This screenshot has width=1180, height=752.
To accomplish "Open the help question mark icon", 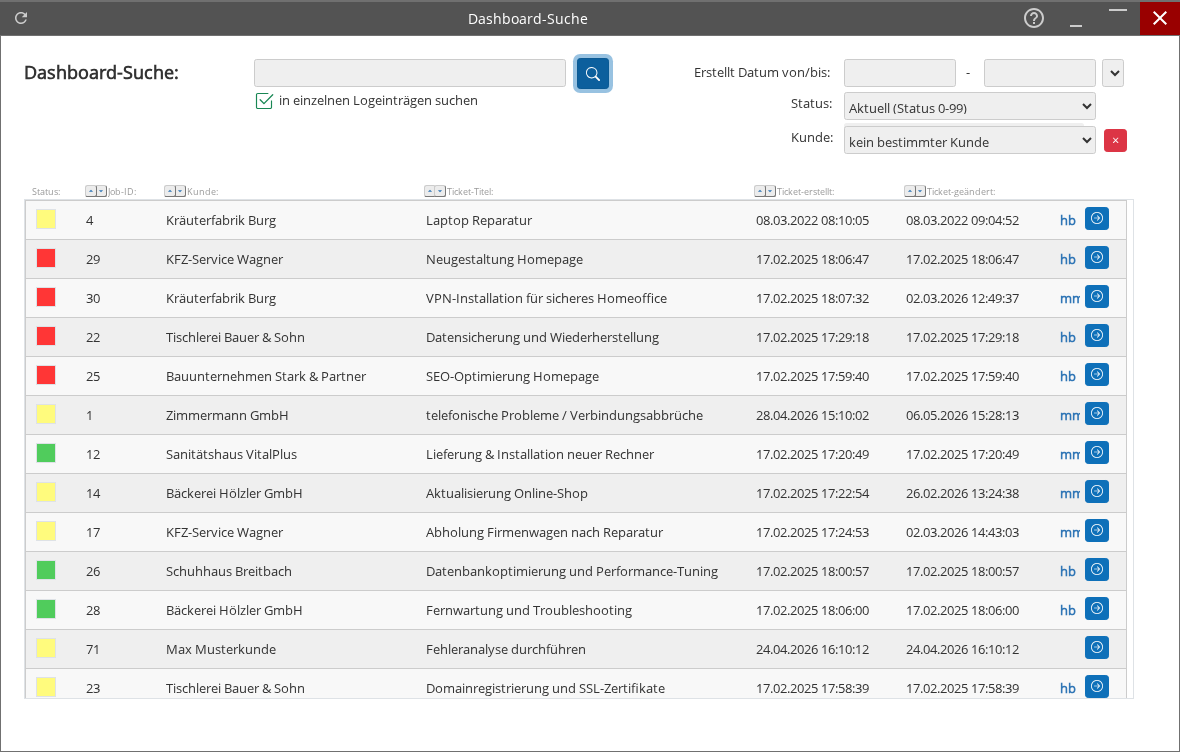I will (1034, 18).
